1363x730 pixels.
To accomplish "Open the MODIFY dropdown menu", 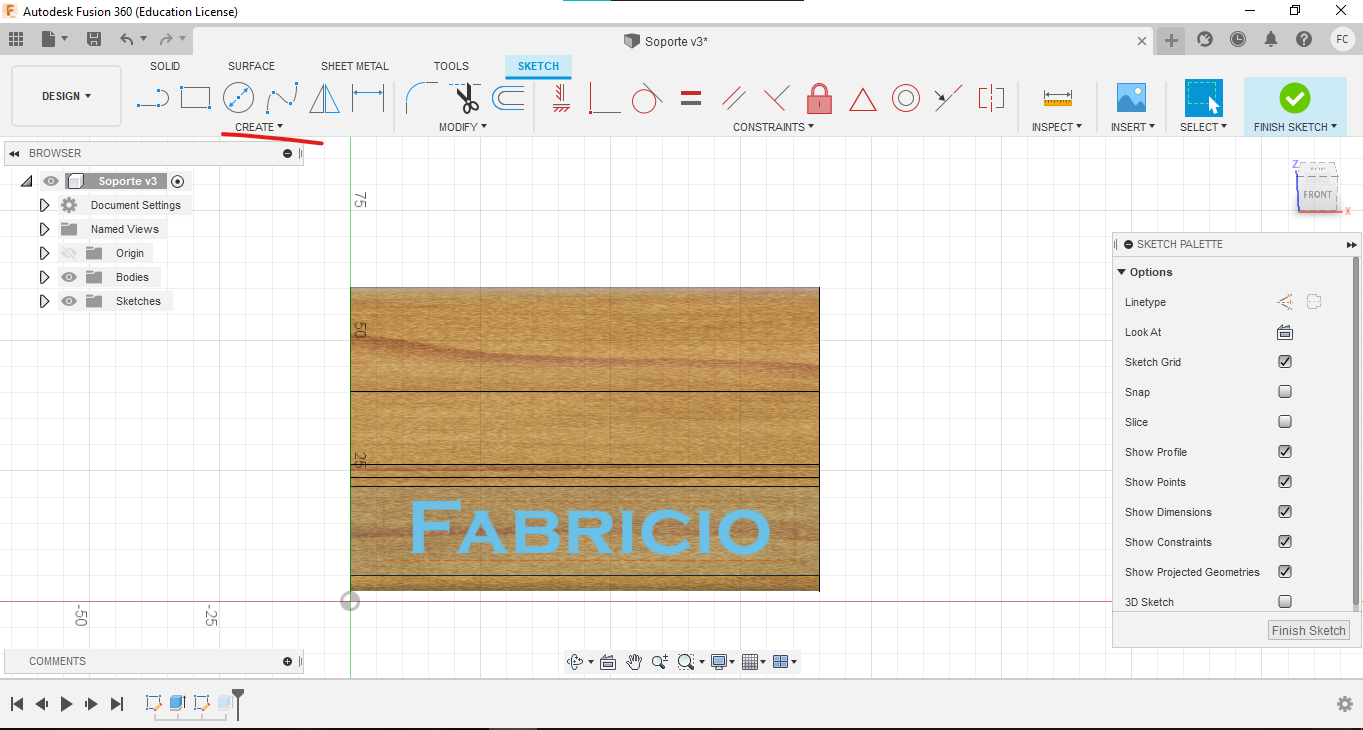I will [463, 127].
